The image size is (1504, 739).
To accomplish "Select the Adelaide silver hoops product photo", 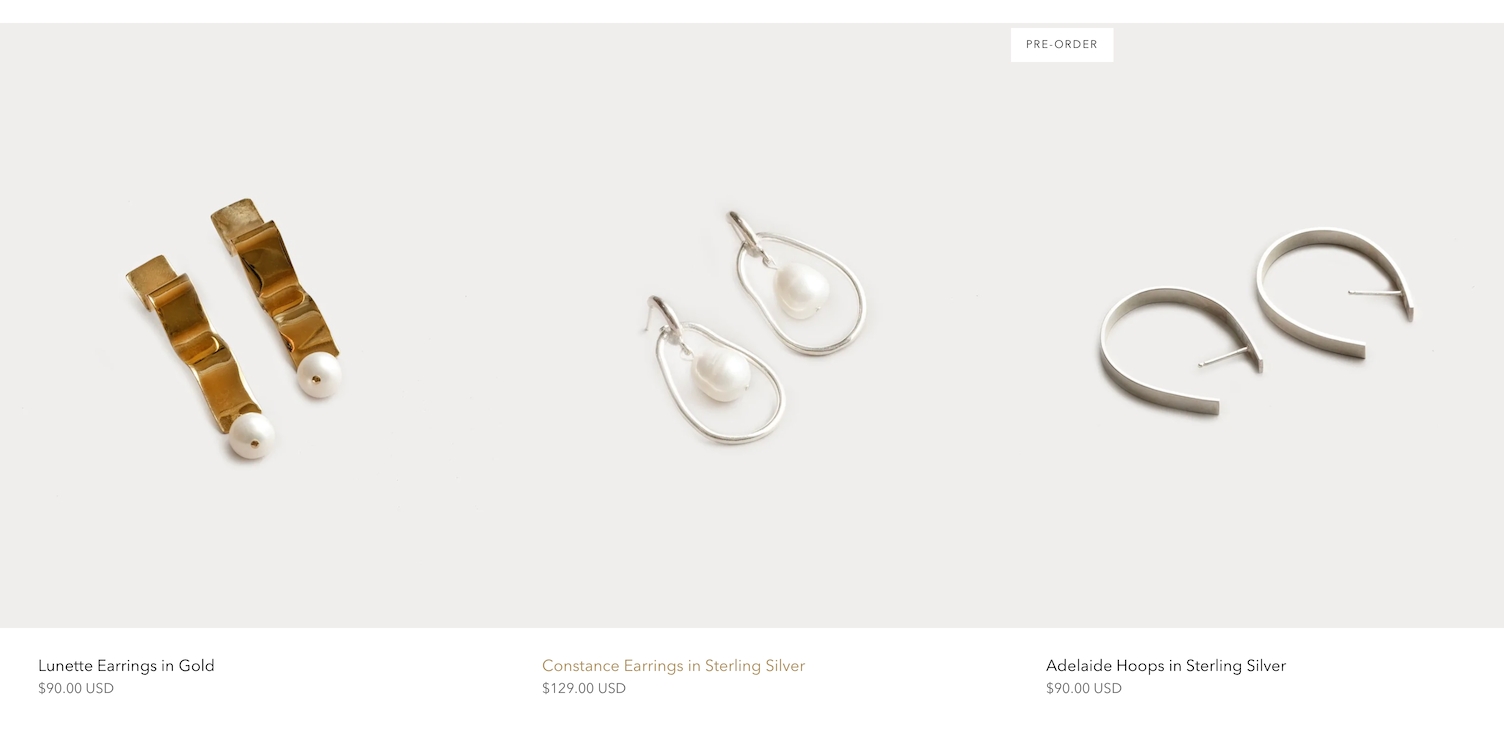I will coord(1256,326).
